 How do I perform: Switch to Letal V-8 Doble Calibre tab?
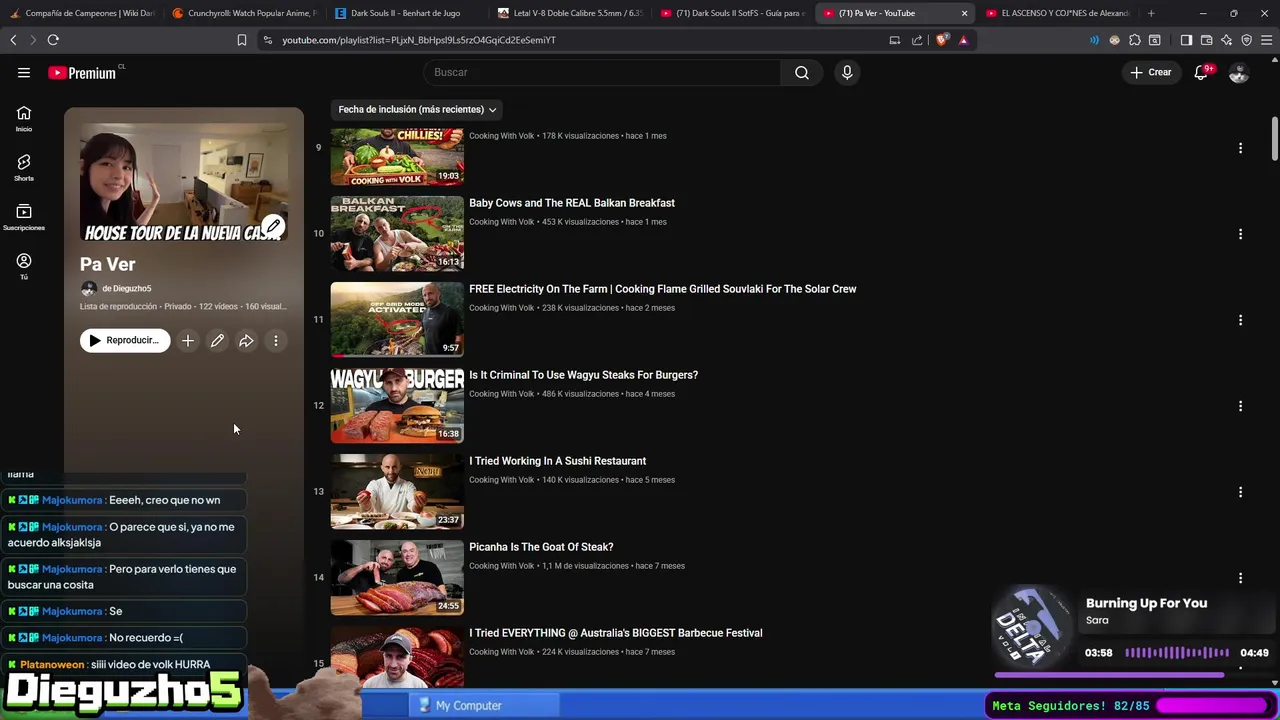(x=568, y=13)
